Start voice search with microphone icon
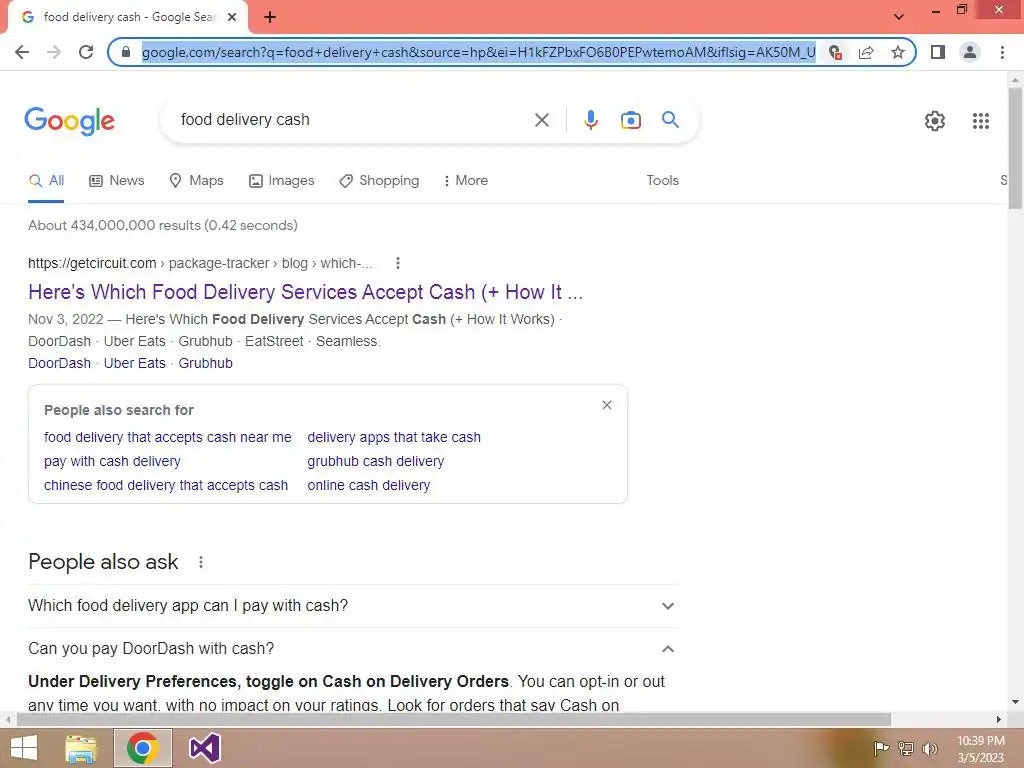This screenshot has width=1024, height=768. [591, 120]
